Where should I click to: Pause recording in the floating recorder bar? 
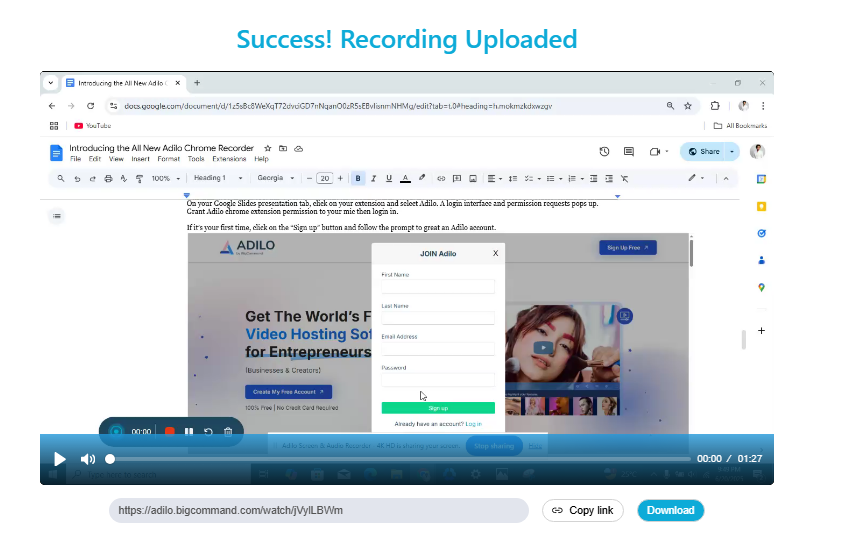189,432
